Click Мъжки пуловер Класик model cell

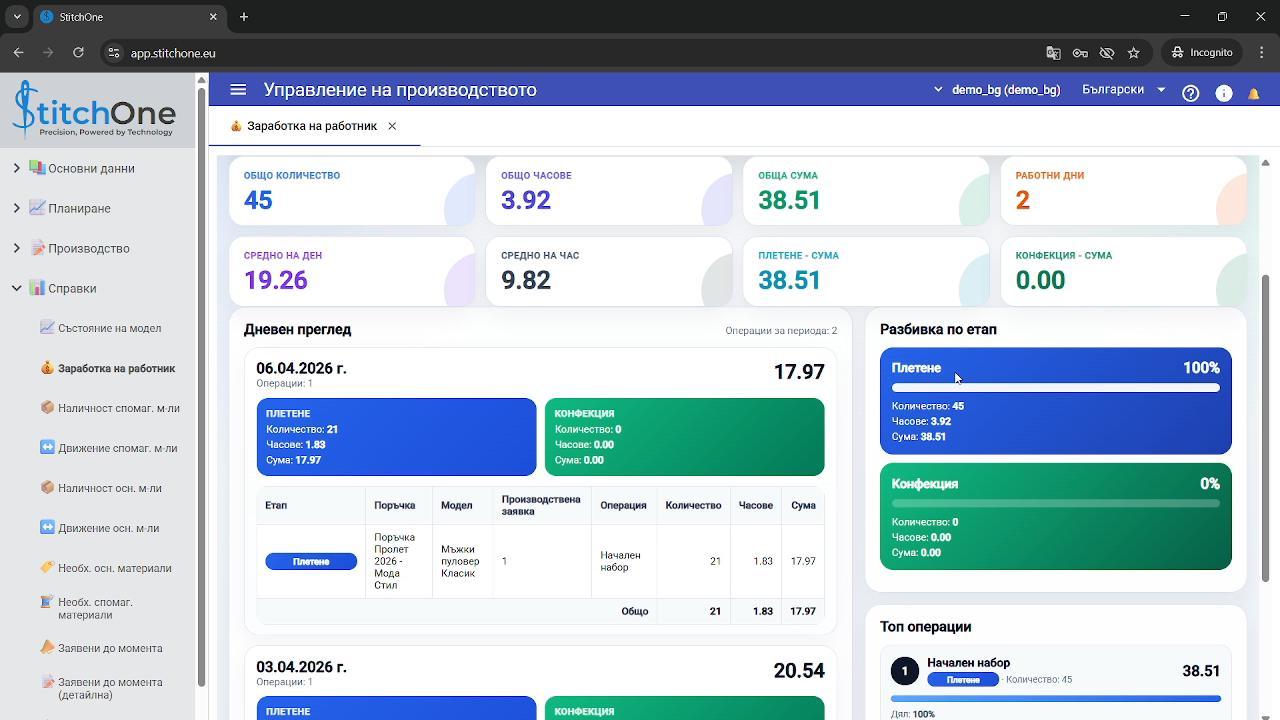(x=461, y=561)
